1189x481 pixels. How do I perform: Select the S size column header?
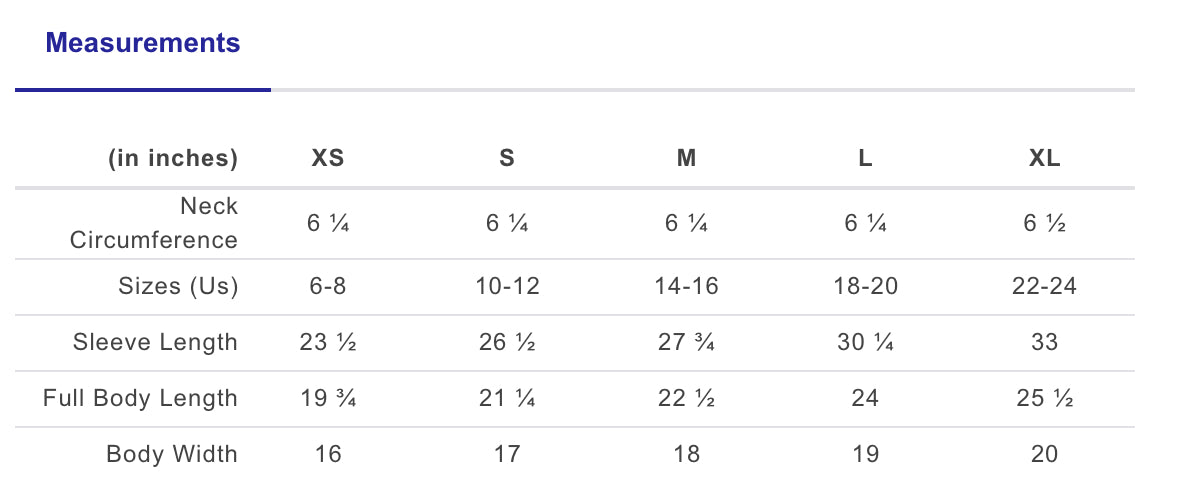(507, 158)
